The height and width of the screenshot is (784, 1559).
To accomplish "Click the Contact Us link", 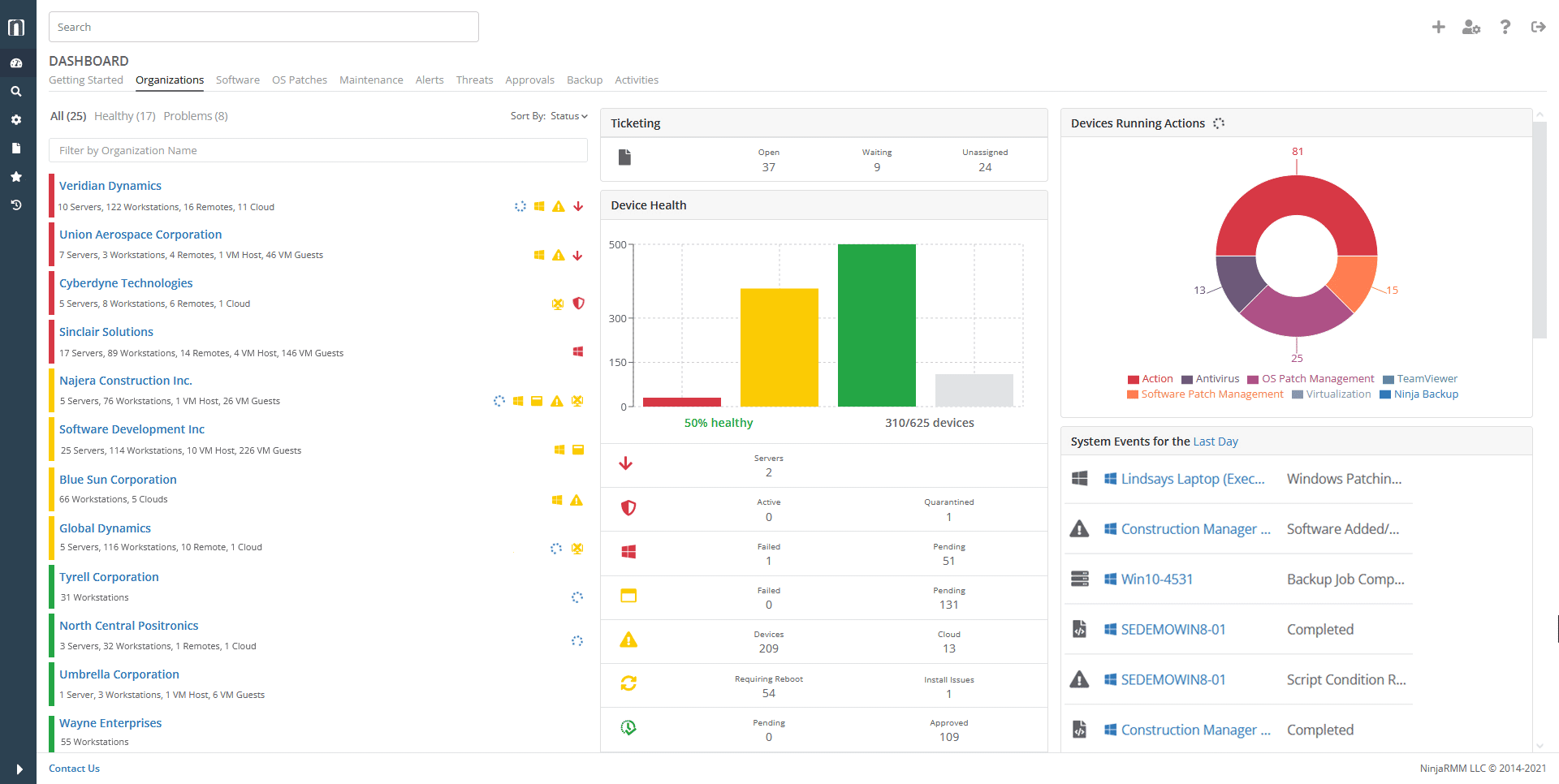I will [x=74, y=769].
